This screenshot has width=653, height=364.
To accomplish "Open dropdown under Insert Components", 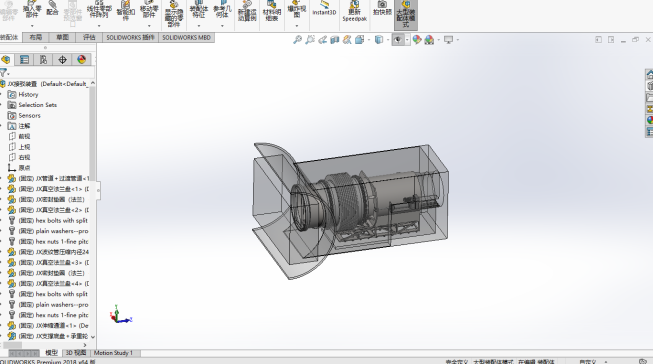I will pyautogui.click(x=32, y=26).
